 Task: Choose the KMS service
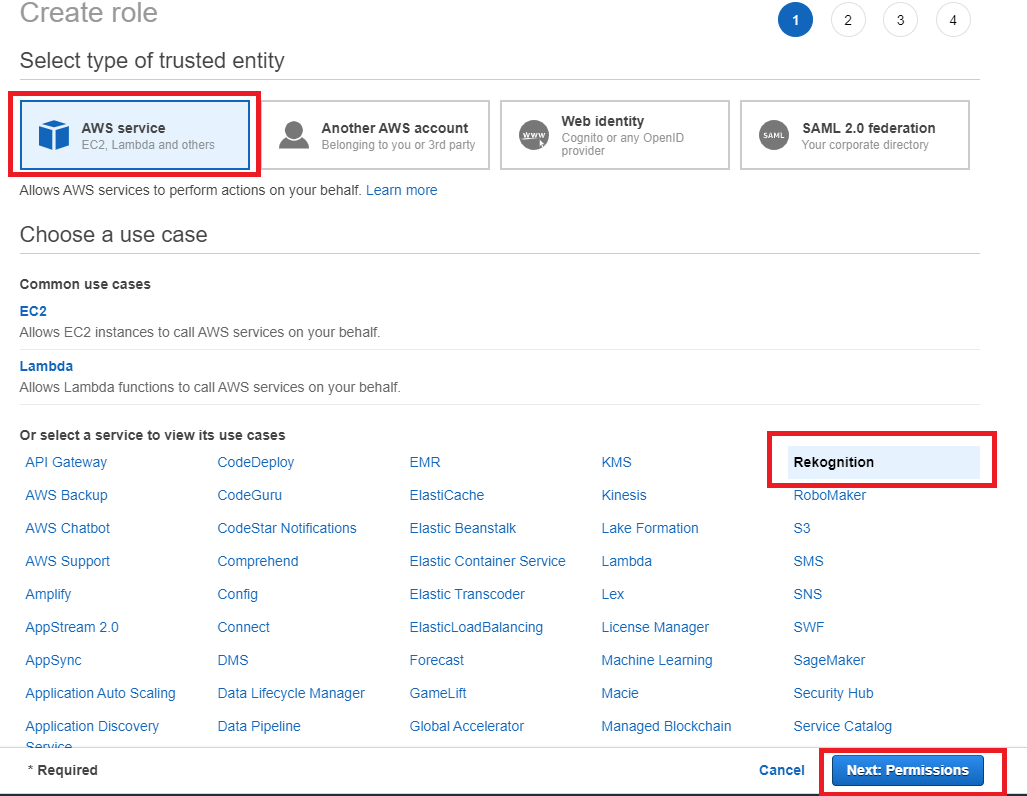(616, 462)
